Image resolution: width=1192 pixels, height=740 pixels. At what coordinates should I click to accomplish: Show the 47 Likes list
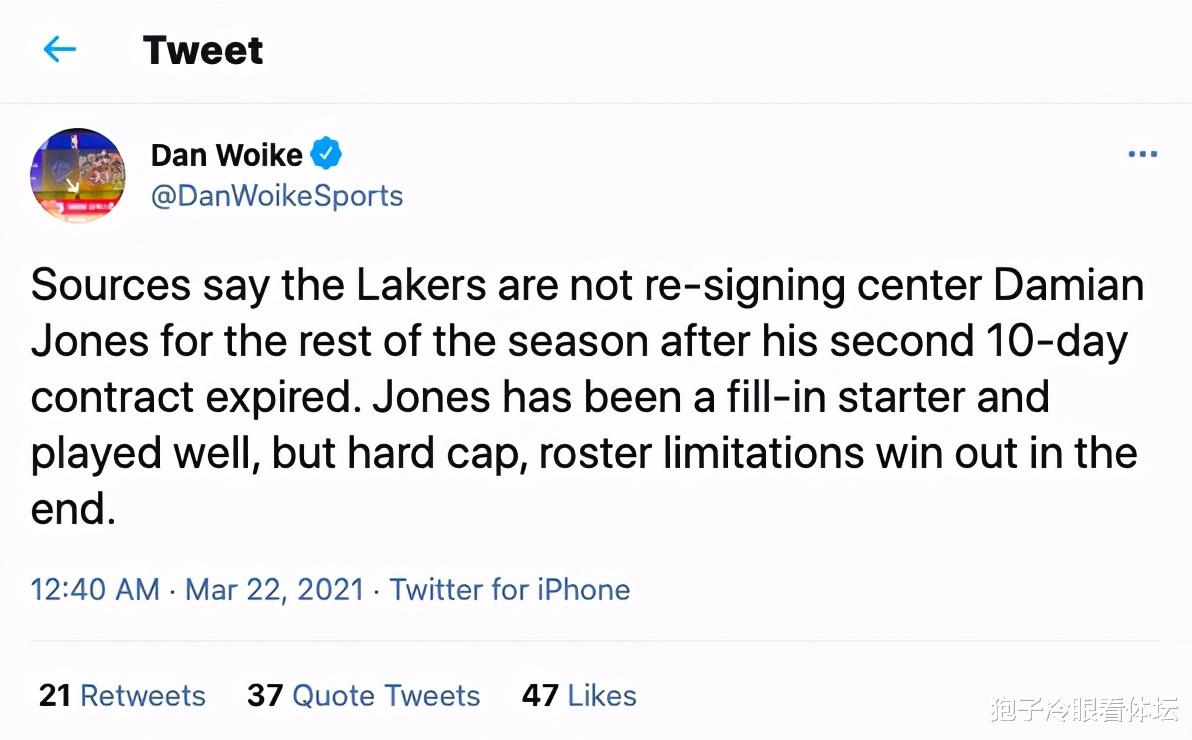[579, 695]
